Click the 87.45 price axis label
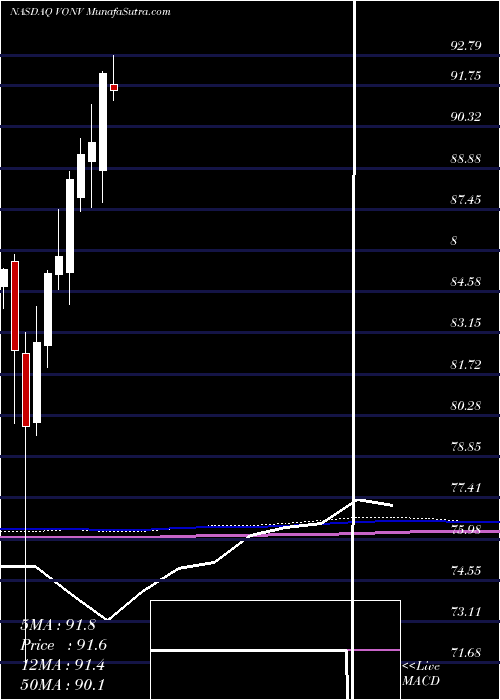 point(466,200)
